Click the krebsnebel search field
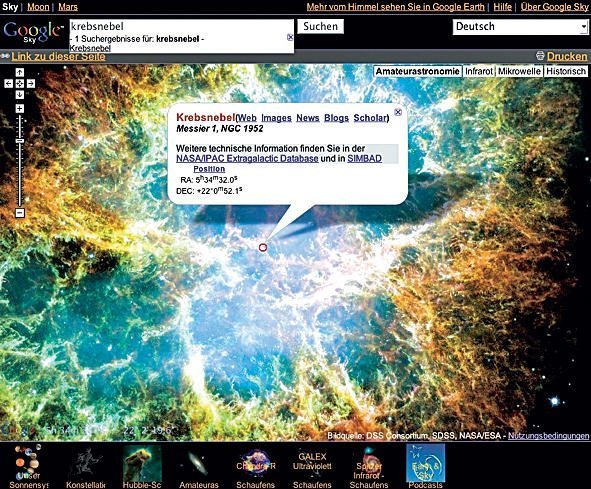Screen dimensions: 591x489 [181, 26]
